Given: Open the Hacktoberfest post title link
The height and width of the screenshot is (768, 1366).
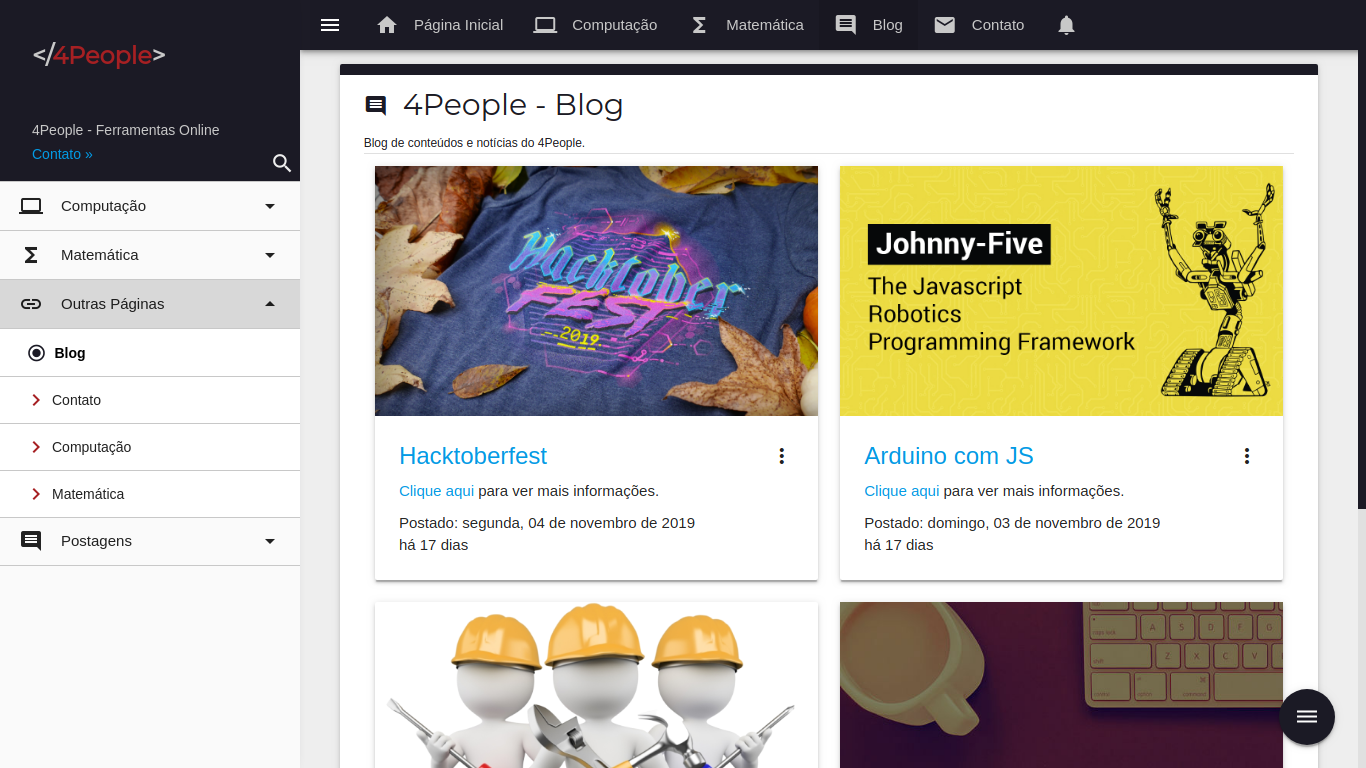Looking at the screenshot, I should pyautogui.click(x=473, y=456).
